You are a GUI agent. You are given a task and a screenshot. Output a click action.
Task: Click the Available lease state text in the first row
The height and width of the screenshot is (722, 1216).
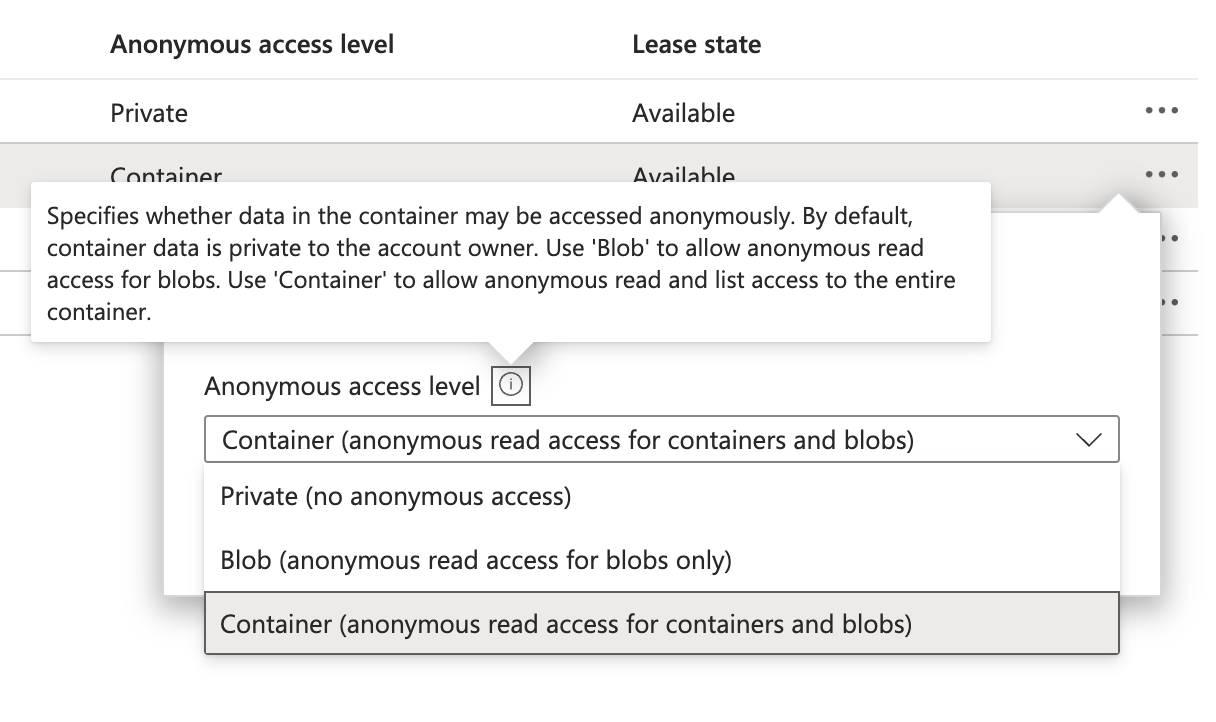click(684, 113)
